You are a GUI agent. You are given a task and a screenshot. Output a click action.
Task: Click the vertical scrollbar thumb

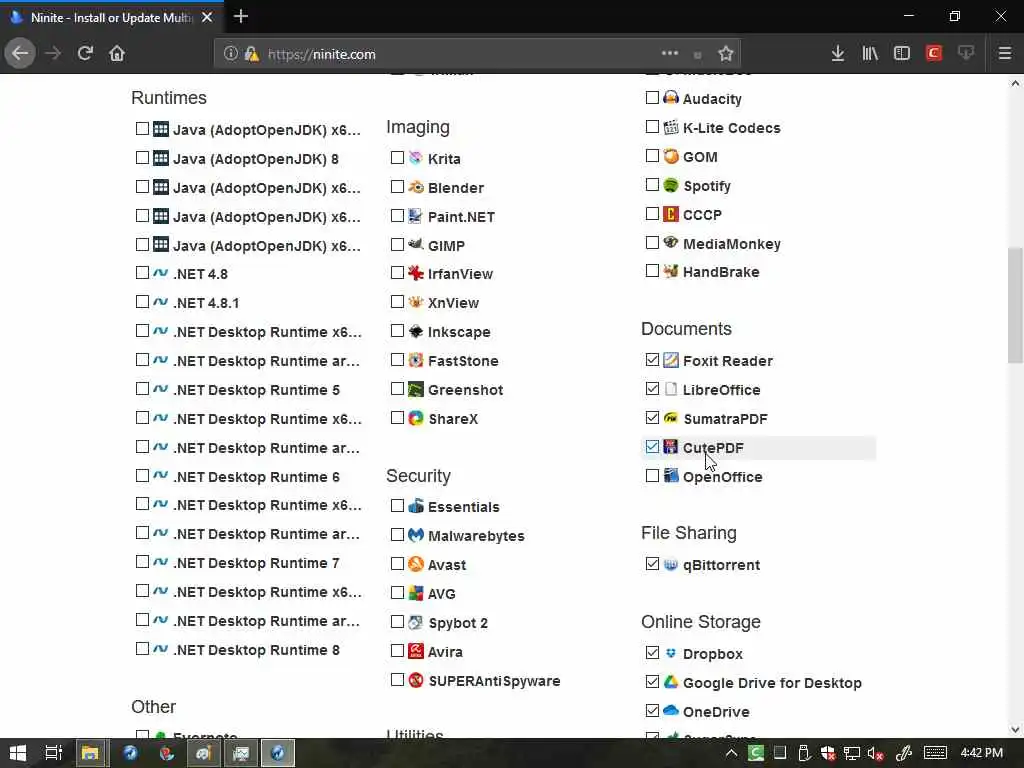1015,304
